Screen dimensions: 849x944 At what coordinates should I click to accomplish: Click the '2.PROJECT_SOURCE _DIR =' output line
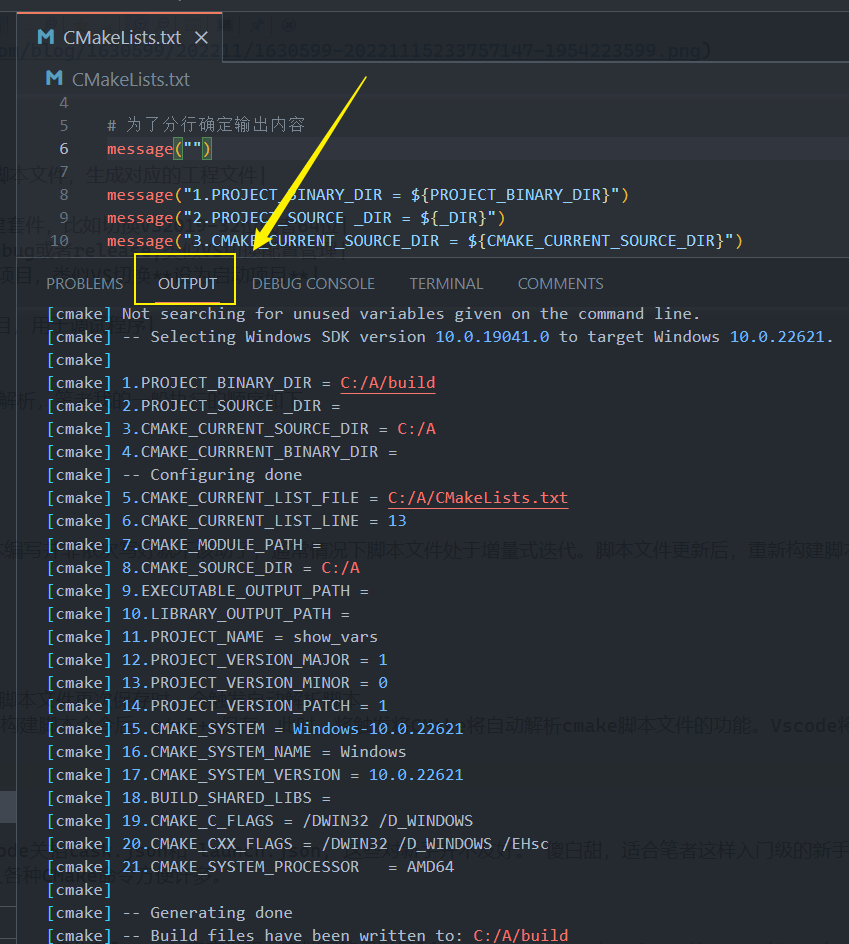click(194, 406)
